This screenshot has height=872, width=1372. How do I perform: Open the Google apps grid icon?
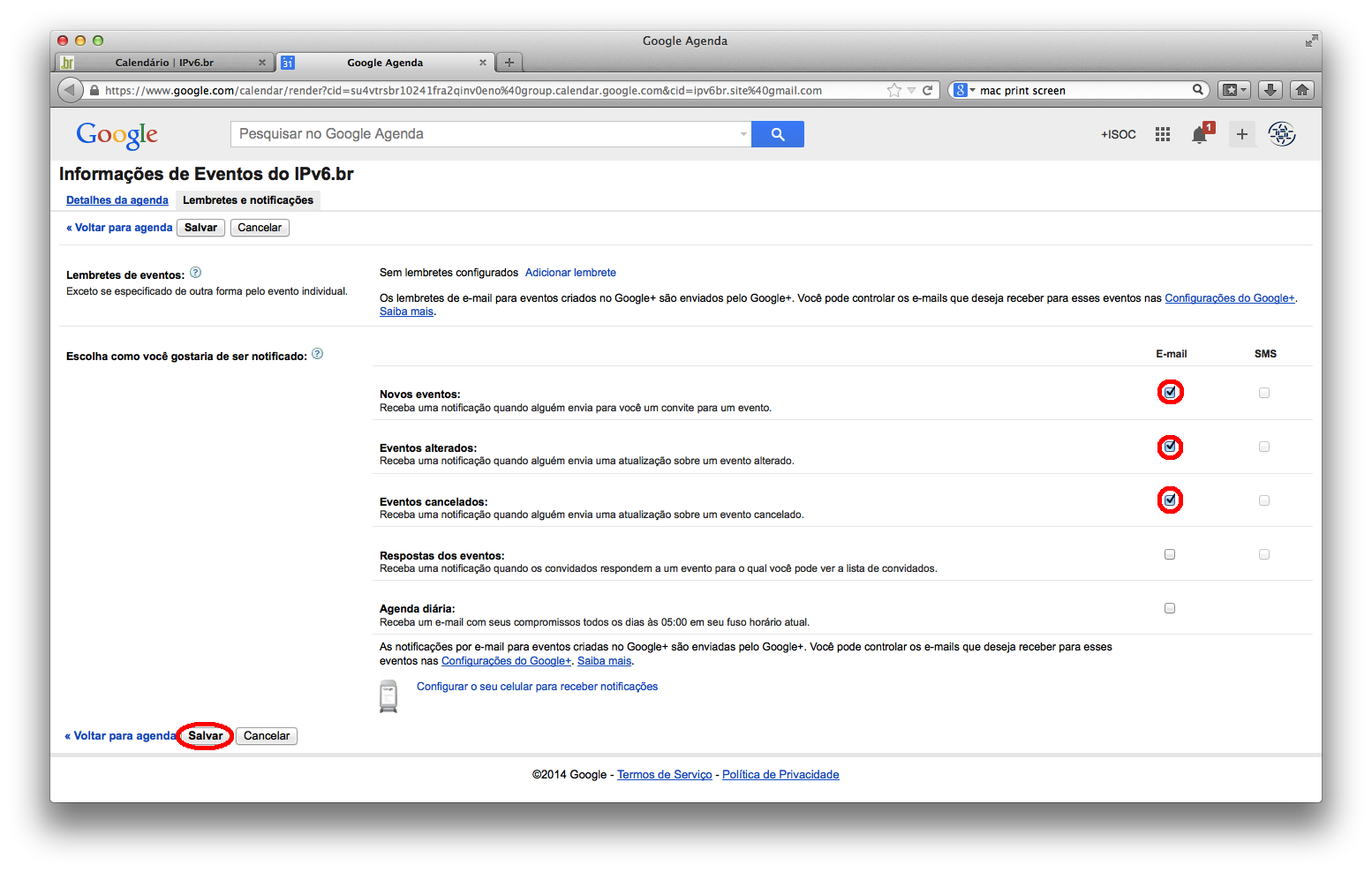coord(1163,134)
